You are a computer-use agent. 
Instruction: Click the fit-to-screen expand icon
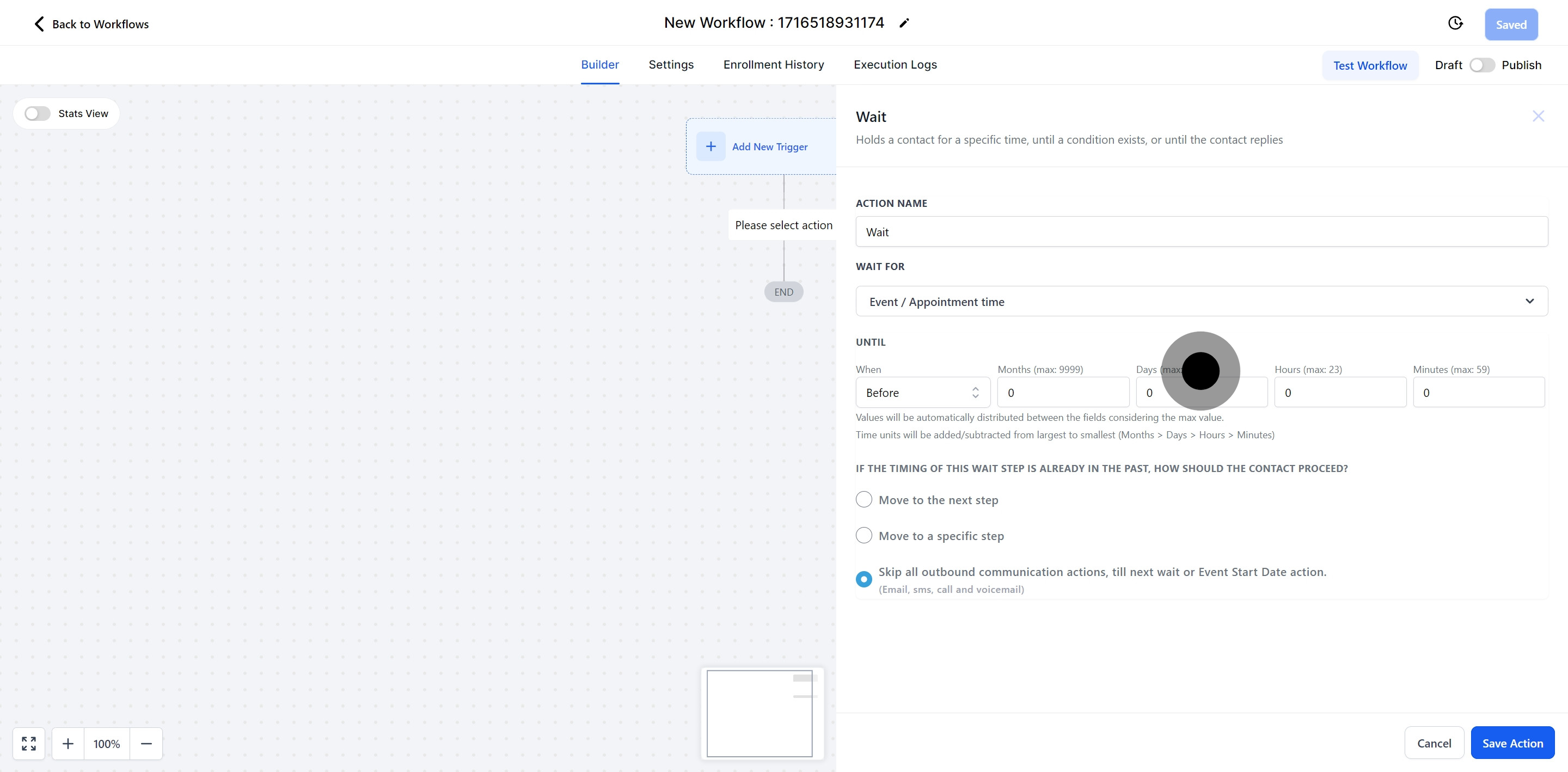click(29, 743)
